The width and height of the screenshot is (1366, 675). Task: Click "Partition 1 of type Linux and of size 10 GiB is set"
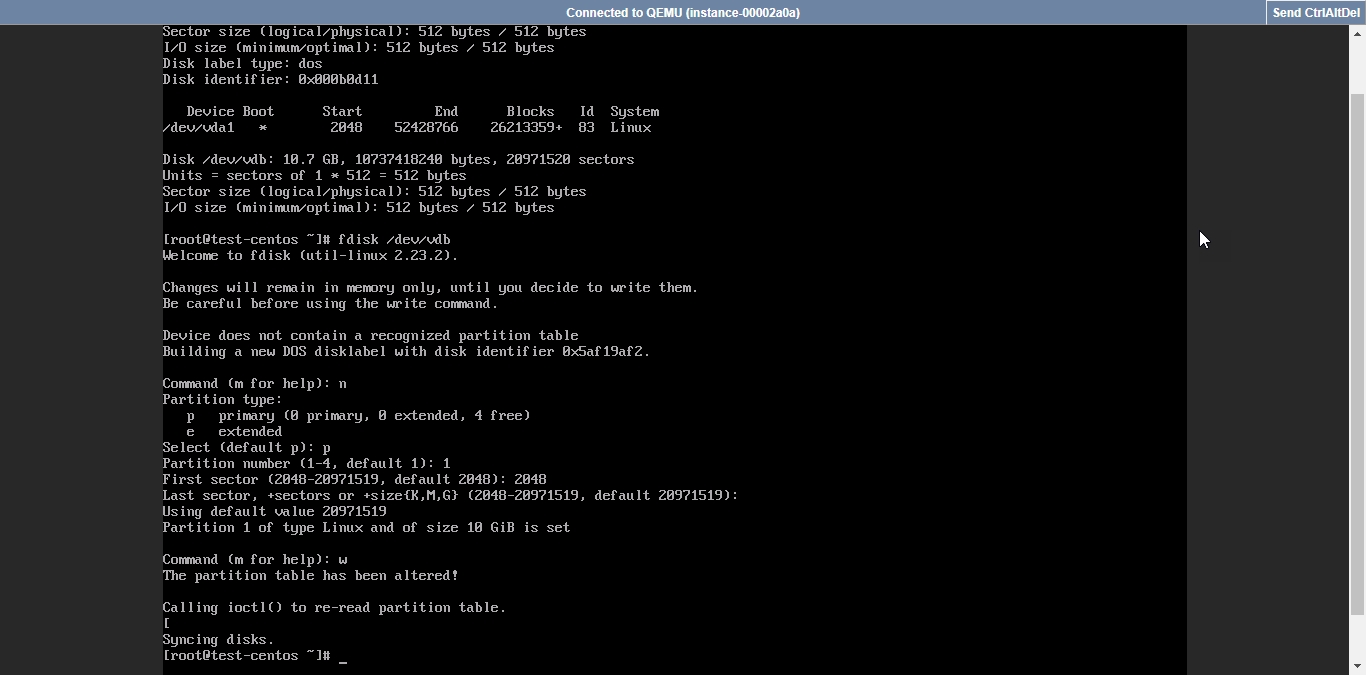pyautogui.click(x=366, y=528)
